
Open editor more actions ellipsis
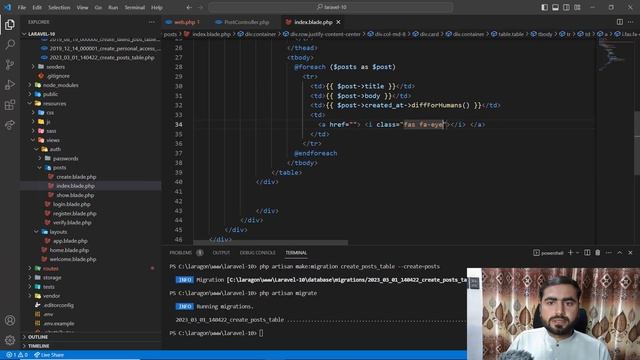point(631,22)
